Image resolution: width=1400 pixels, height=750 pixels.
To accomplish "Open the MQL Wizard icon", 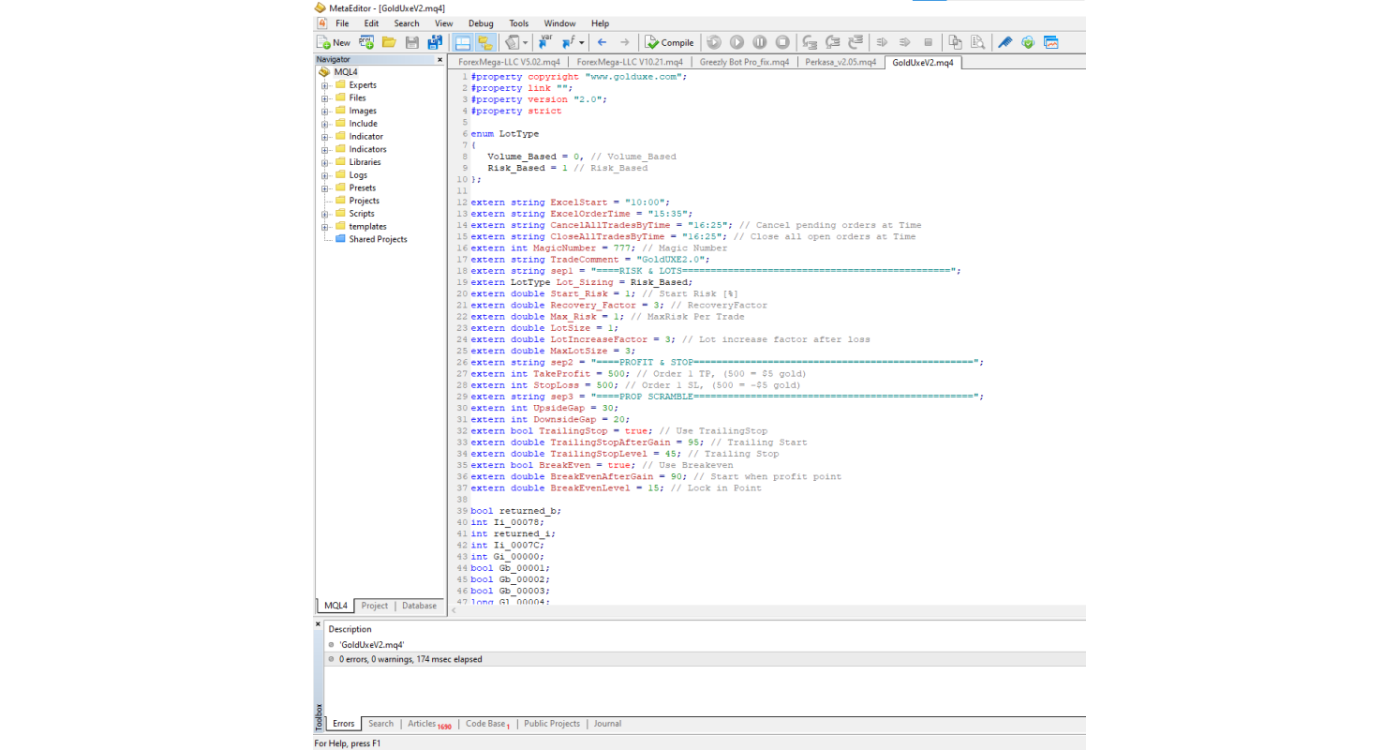I will click(x=366, y=42).
